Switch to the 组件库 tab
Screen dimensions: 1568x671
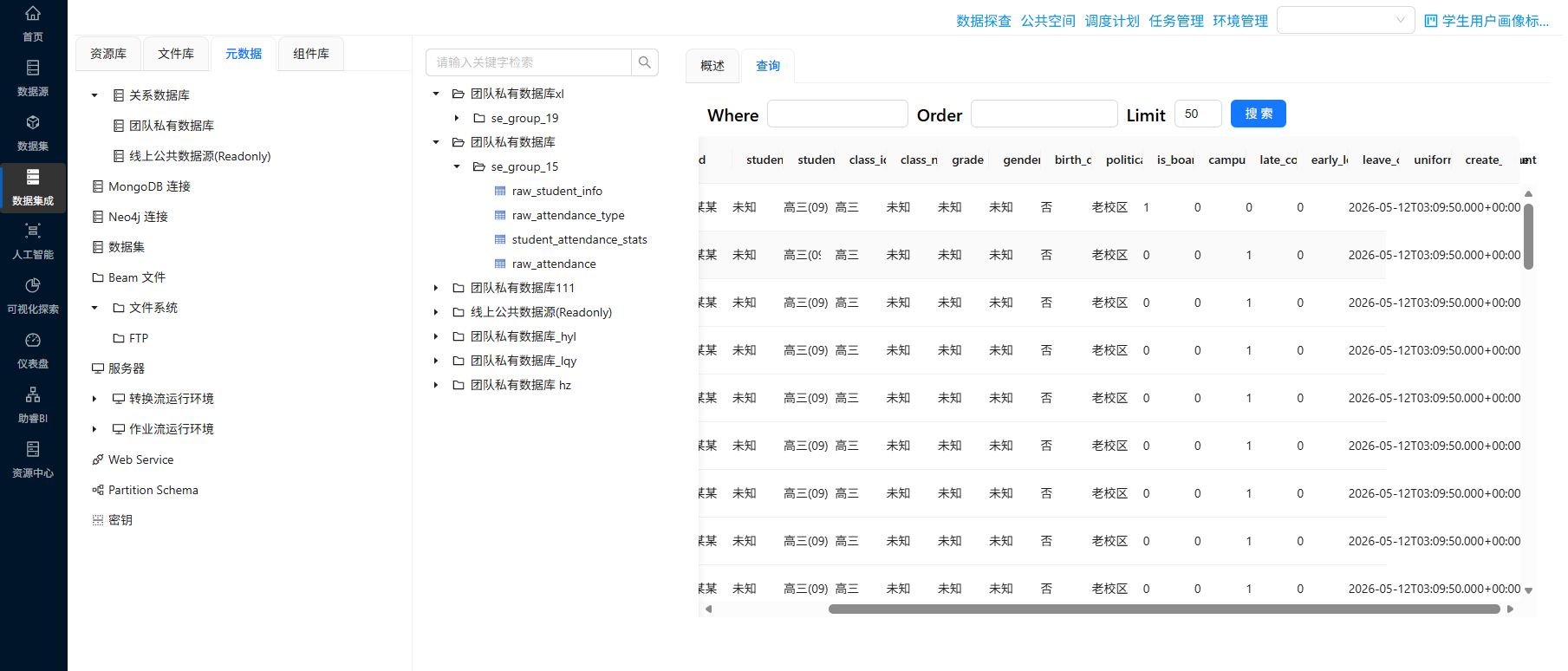[x=311, y=54]
